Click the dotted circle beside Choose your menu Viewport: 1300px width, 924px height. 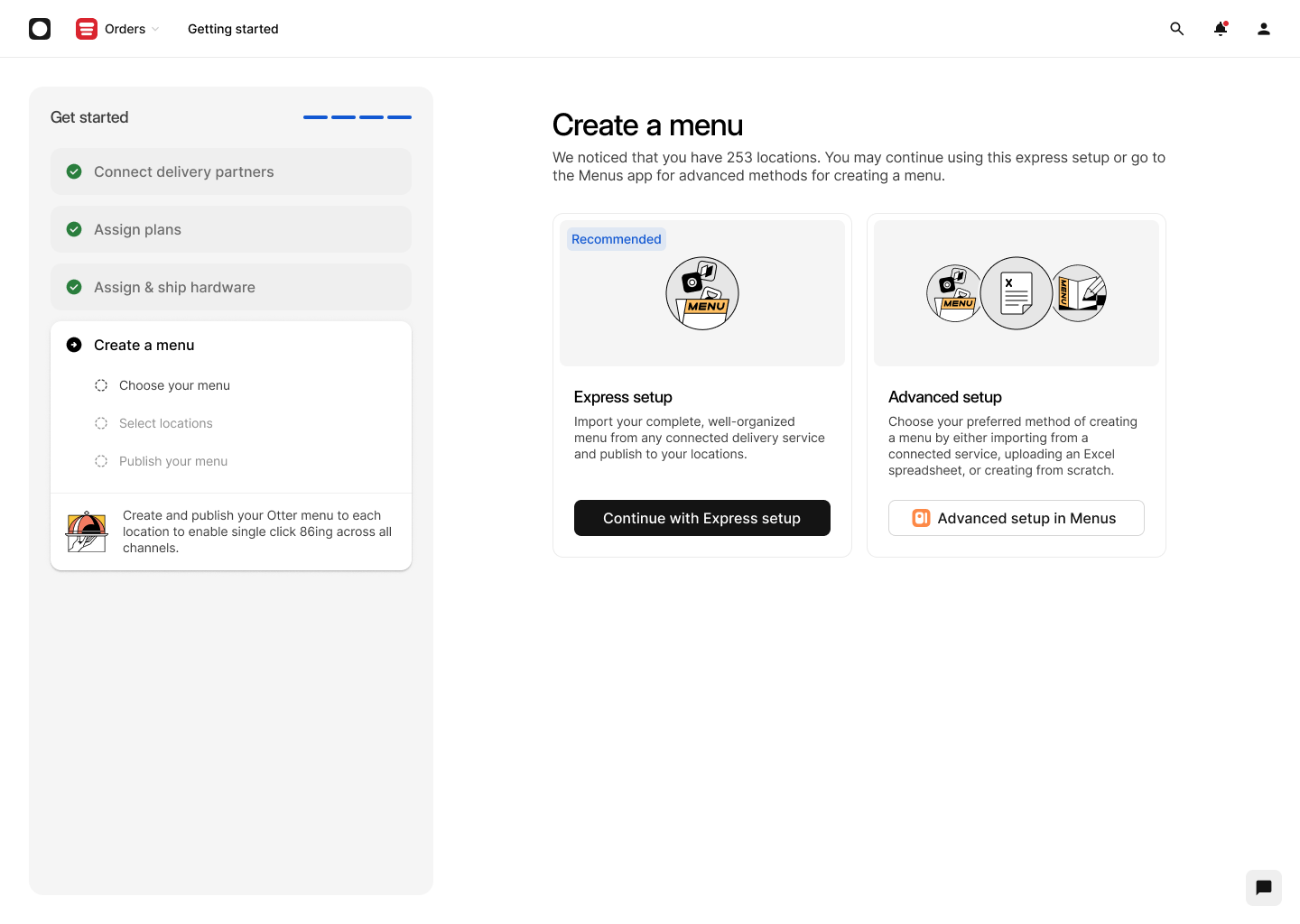click(x=101, y=385)
